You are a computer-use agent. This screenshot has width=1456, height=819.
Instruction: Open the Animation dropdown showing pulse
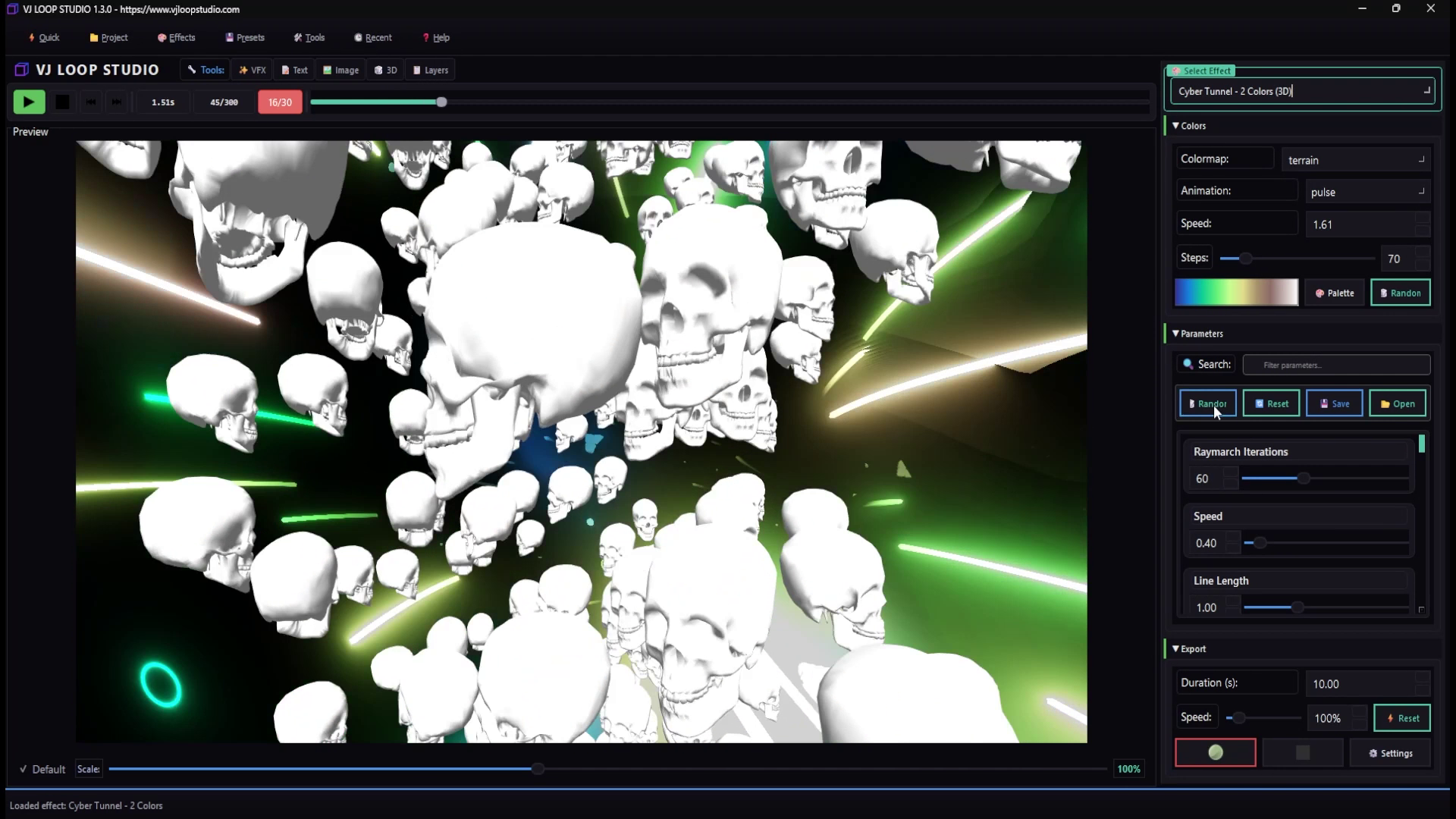pos(1367,192)
